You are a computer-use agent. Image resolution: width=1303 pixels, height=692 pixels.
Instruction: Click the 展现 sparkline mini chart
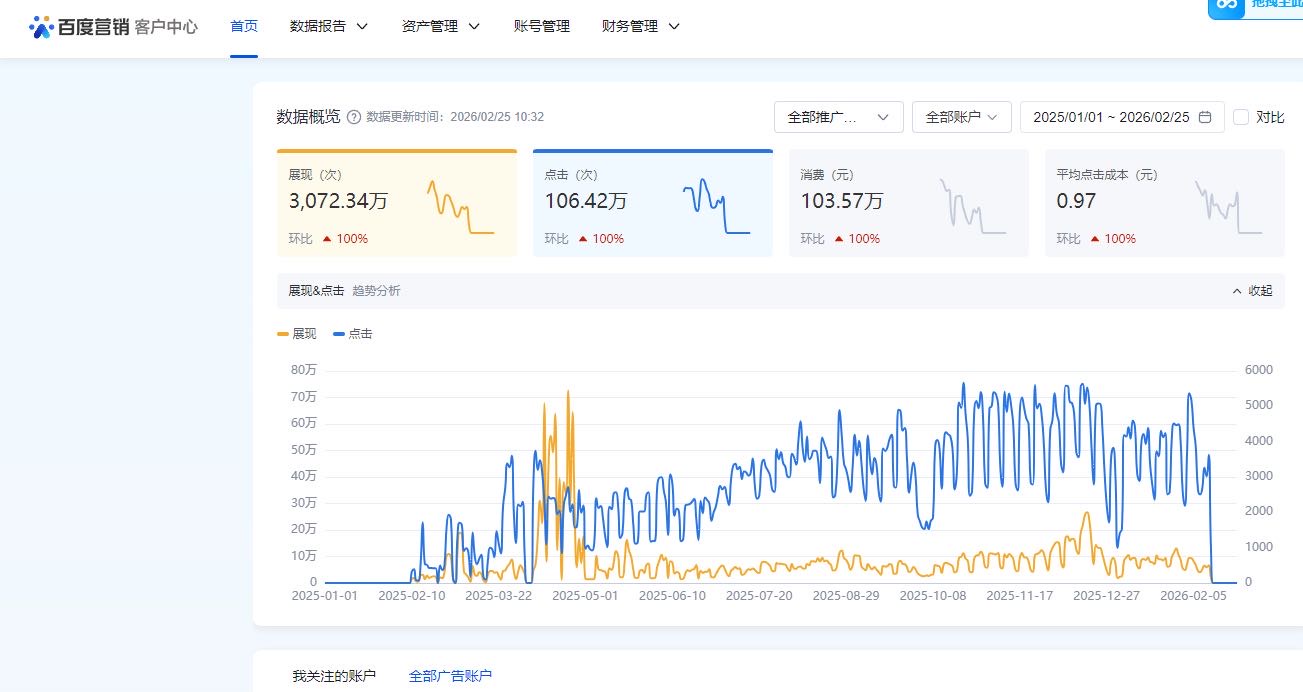point(460,207)
